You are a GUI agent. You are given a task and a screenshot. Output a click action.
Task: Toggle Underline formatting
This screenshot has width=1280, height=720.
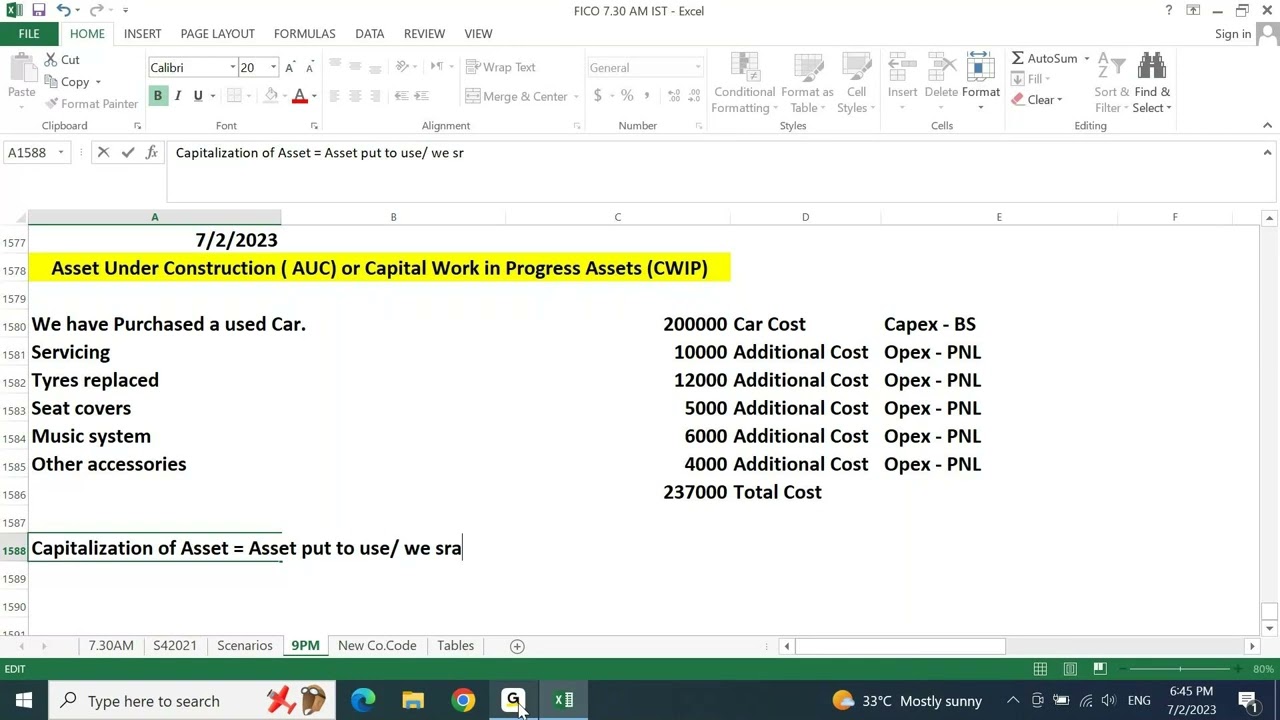coord(198,96)
